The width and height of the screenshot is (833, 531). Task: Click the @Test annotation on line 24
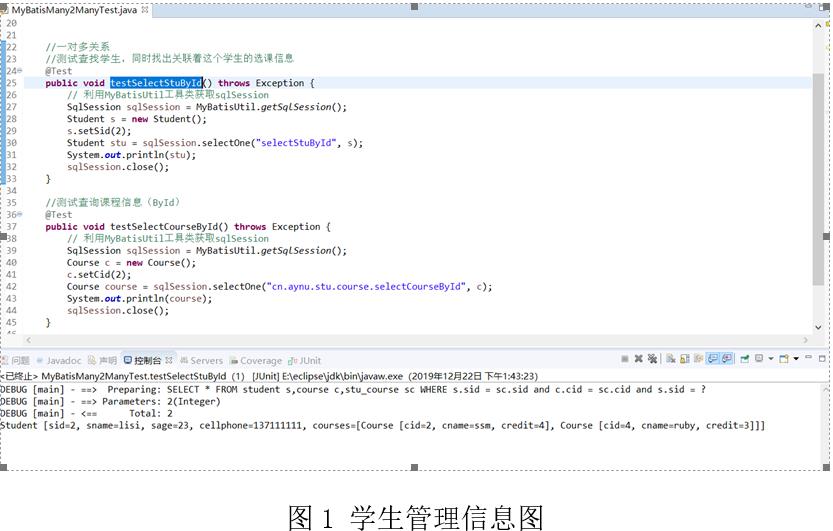point(58,71)
